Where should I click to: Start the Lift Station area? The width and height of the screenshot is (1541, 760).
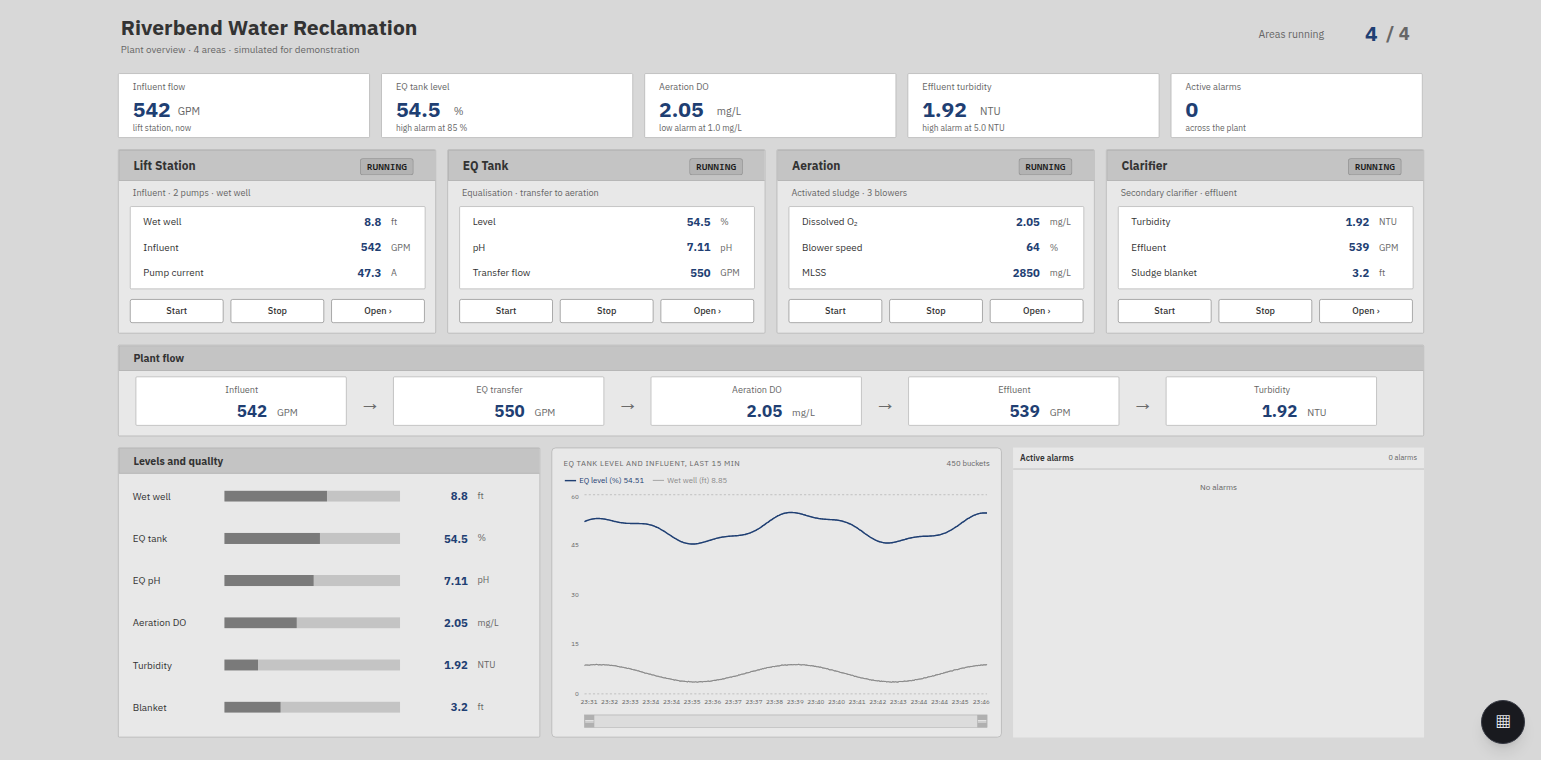pos(177,311)
